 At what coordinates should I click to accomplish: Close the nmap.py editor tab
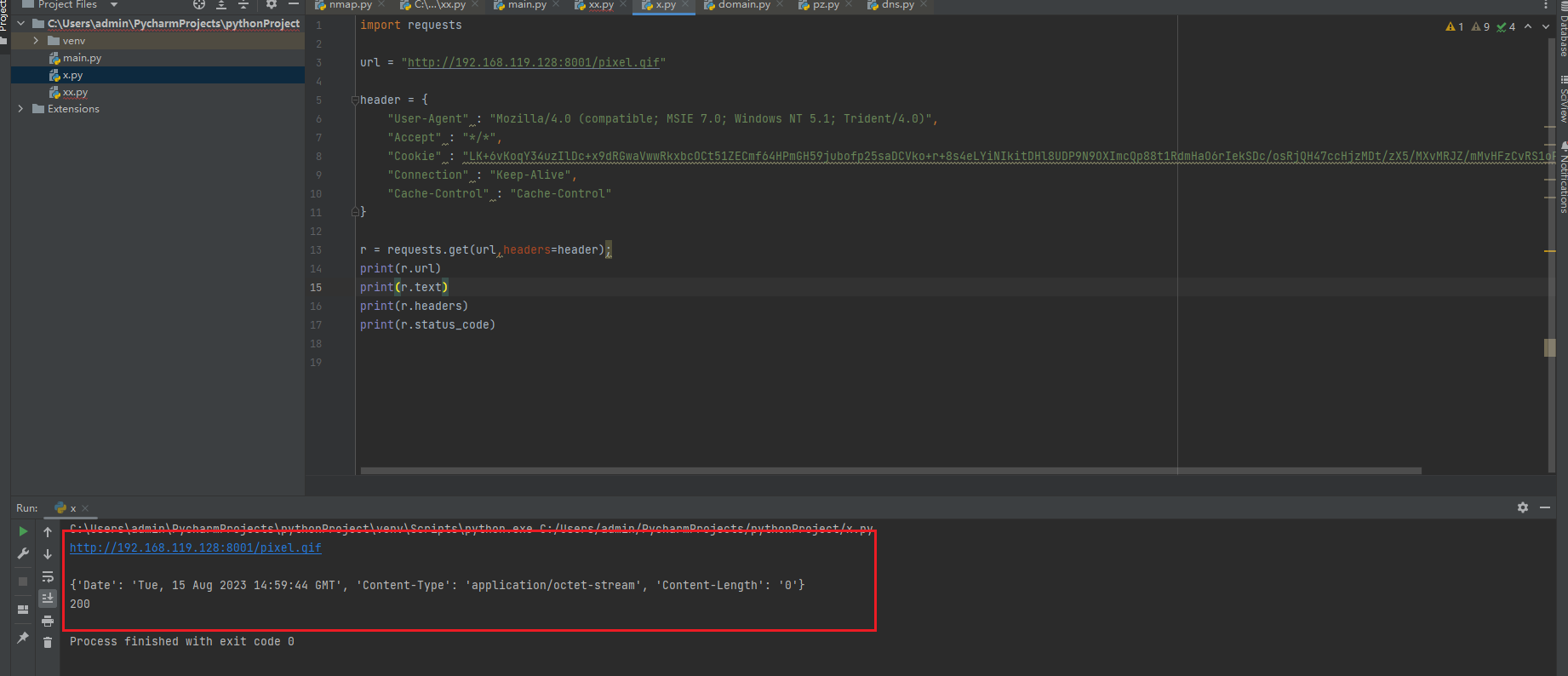381,5
